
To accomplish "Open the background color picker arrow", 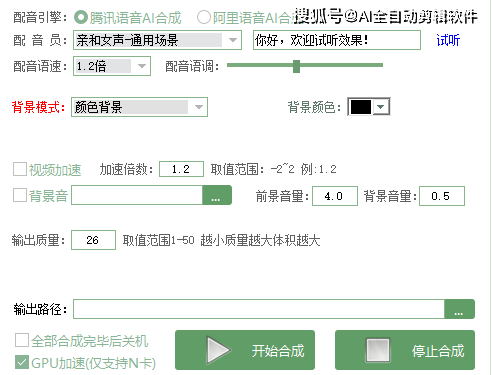I will coord(381,107).
